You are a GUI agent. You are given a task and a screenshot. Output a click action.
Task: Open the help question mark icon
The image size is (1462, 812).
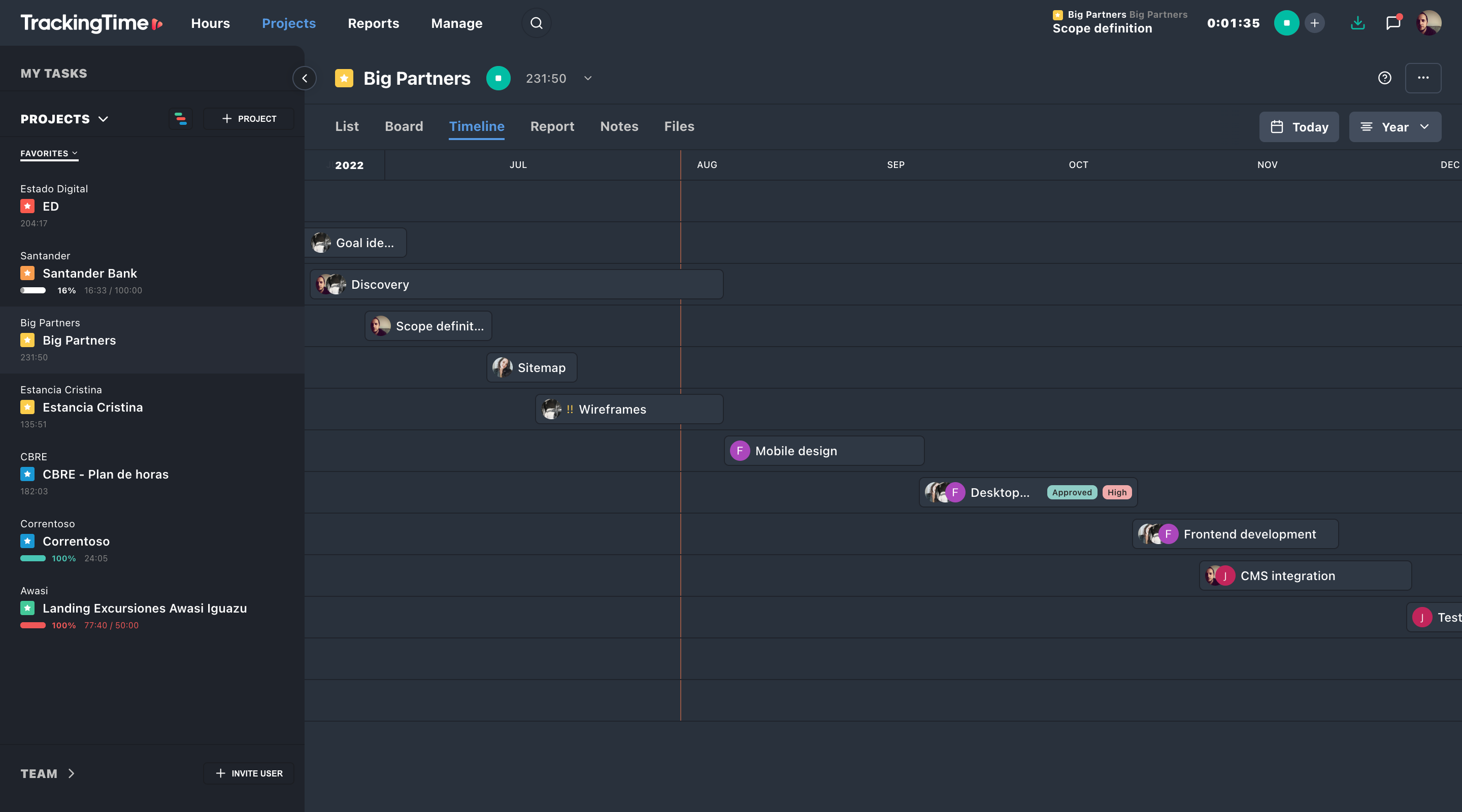click(x=1384, y=78)
